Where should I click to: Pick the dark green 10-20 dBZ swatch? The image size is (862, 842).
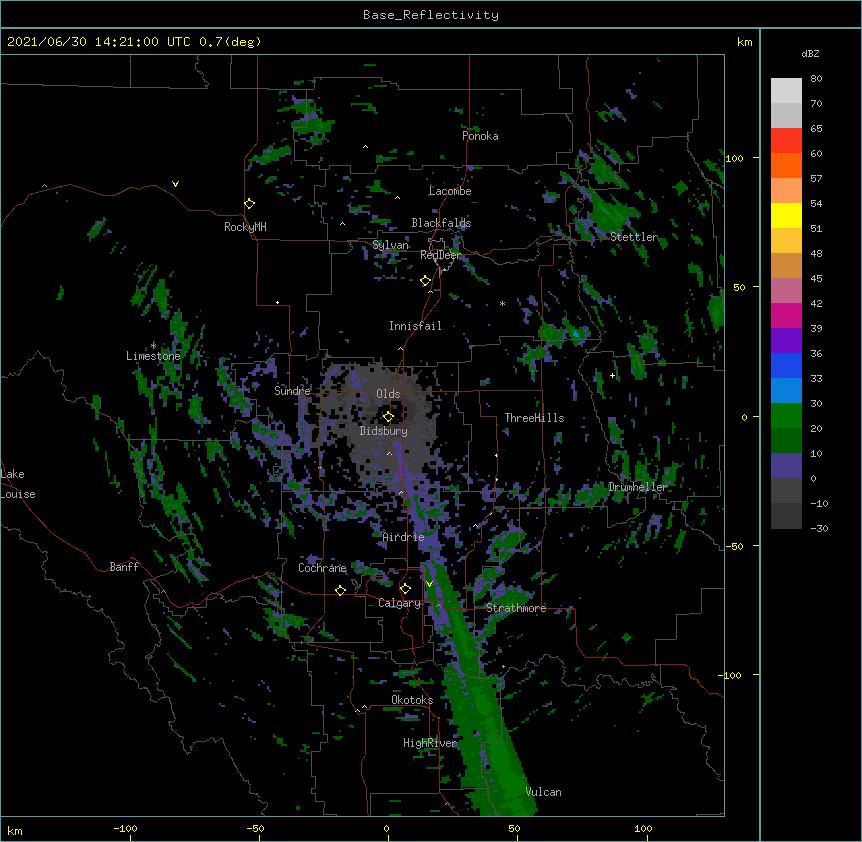786,441
